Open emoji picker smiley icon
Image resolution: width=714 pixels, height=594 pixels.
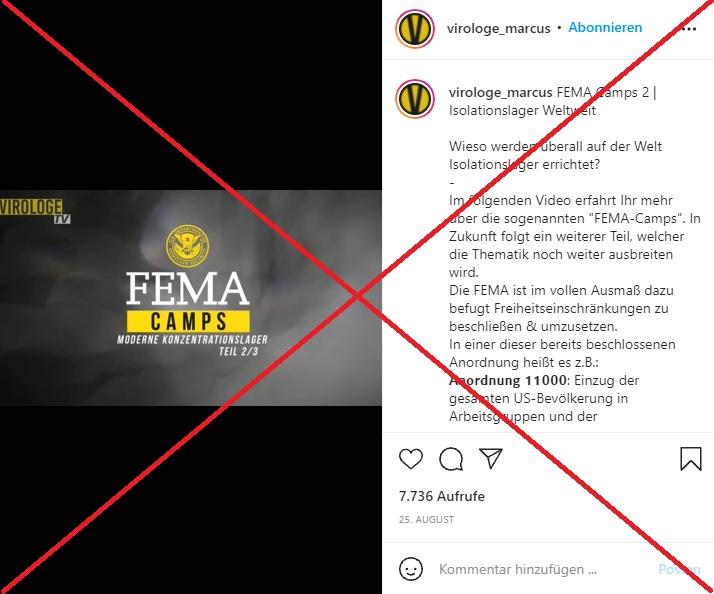411,569
